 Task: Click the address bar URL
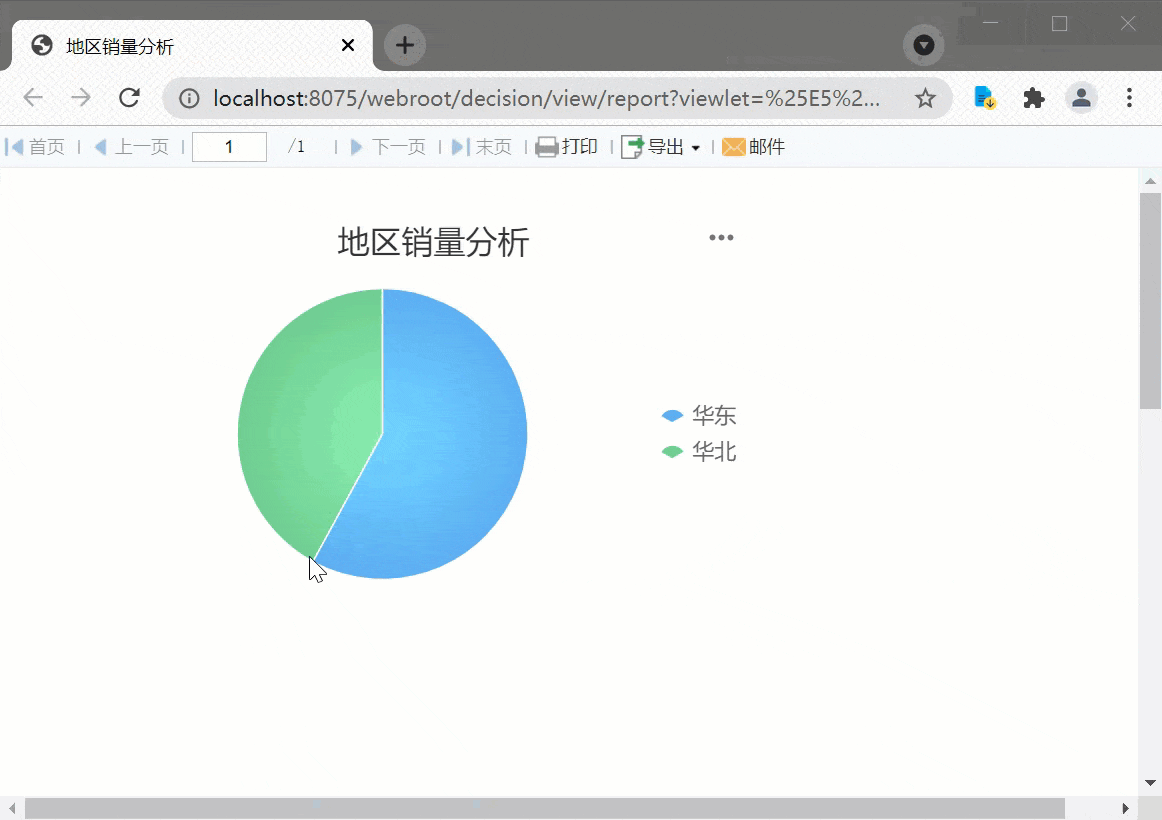(x=547, y=98)
